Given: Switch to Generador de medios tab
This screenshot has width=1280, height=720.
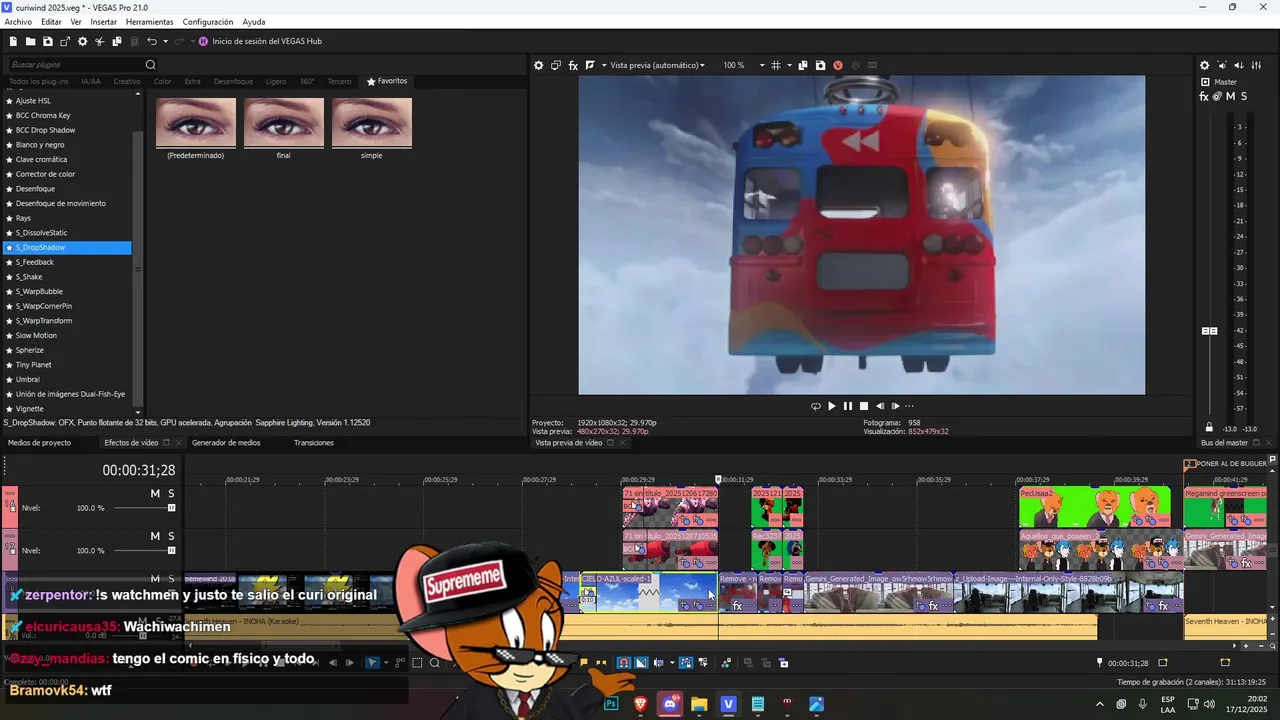Looking at the screenshot, I should tap(226, 443).
